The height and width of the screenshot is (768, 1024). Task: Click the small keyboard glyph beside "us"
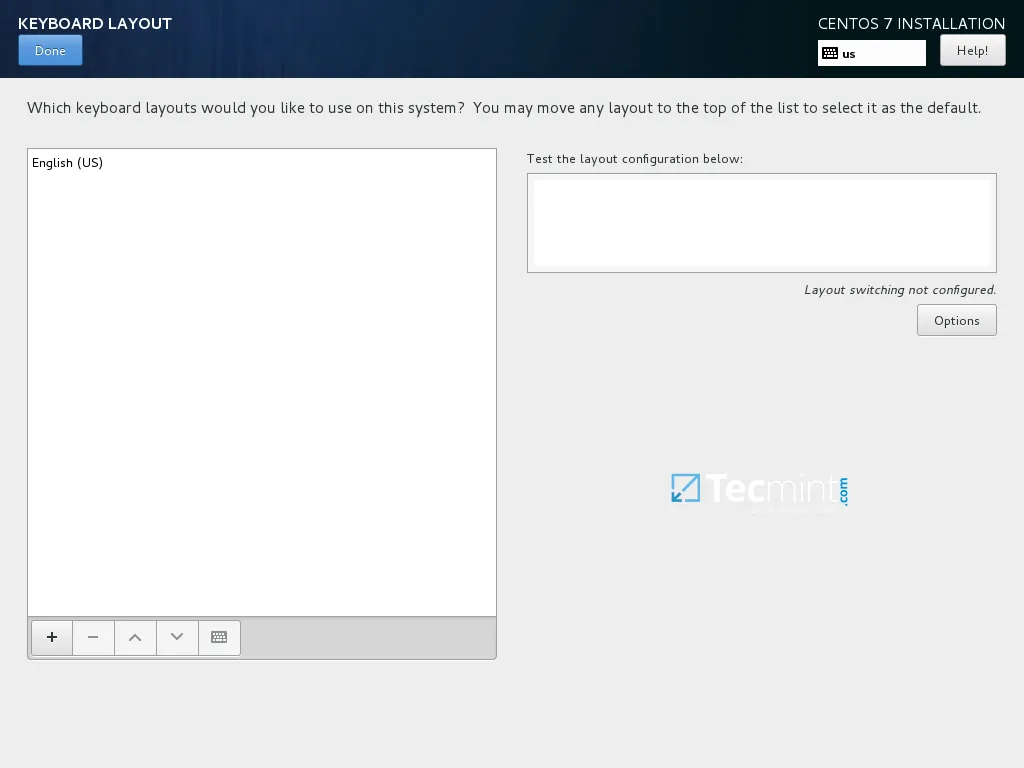click(x=829, y=52)
